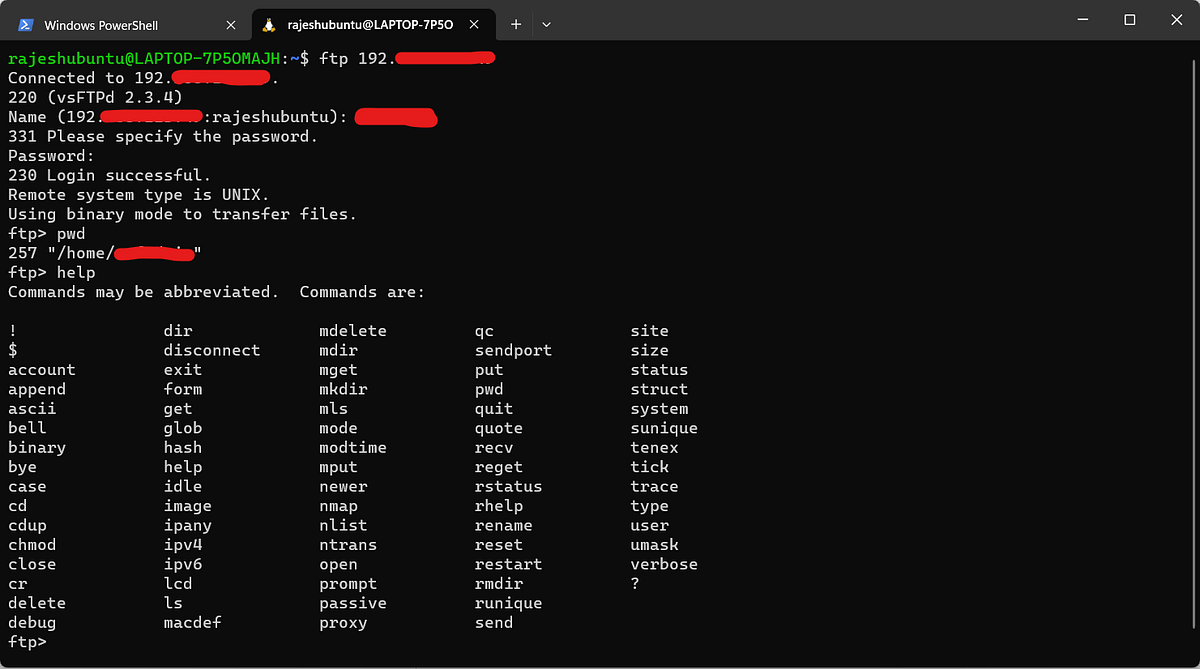
Task: Select the rajeshubuntu@LAPTOP-7P5O tab
Action: pyautogui.click(x=370, y=24)
